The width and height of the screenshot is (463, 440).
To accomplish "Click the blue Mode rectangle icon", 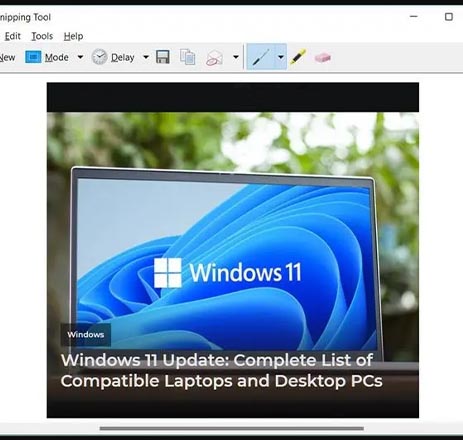I will [x=33, y=57].
